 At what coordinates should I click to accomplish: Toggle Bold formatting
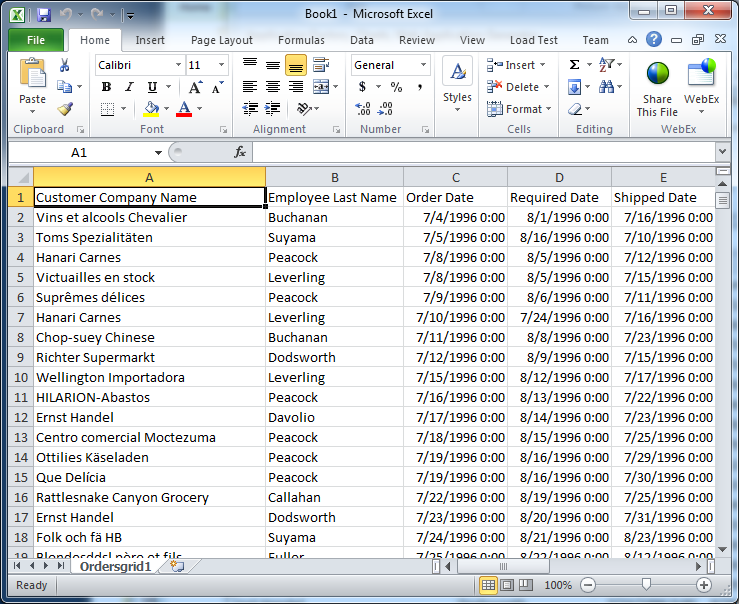point(107,87)
